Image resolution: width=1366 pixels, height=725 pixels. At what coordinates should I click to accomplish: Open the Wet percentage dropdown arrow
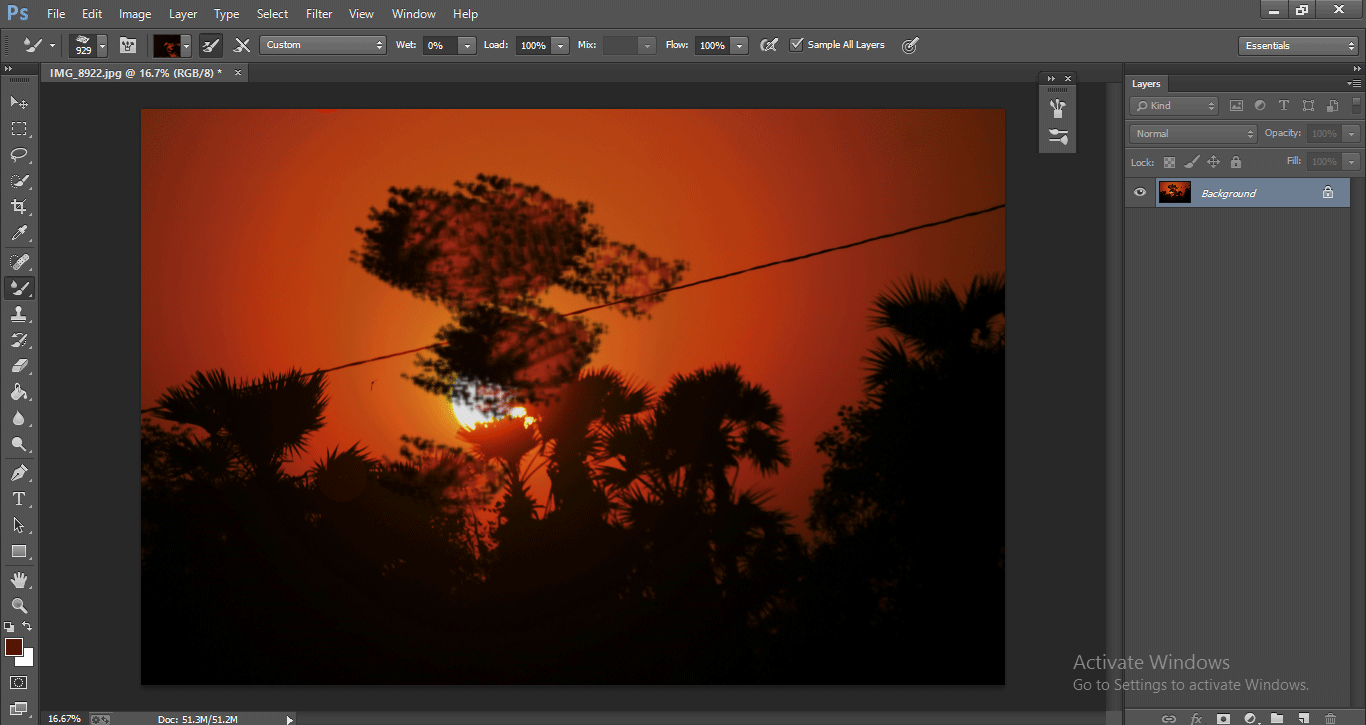tap(467, 45)
